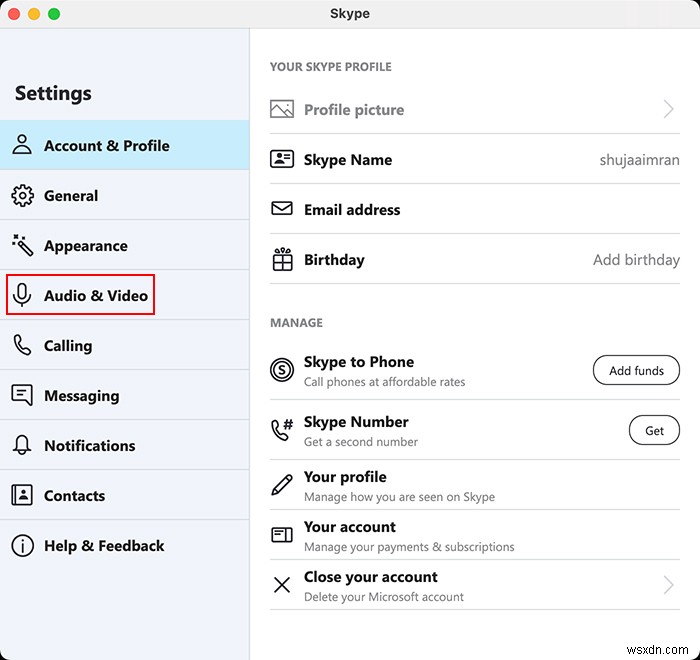Click the Skype Name label
Image resolution: width=700 pixels, height=660 pixels.
coord(348,160)
